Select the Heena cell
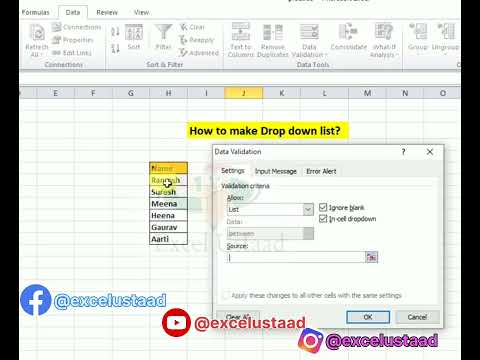Viewport: 480px width, 360px height. coord(168,216)
